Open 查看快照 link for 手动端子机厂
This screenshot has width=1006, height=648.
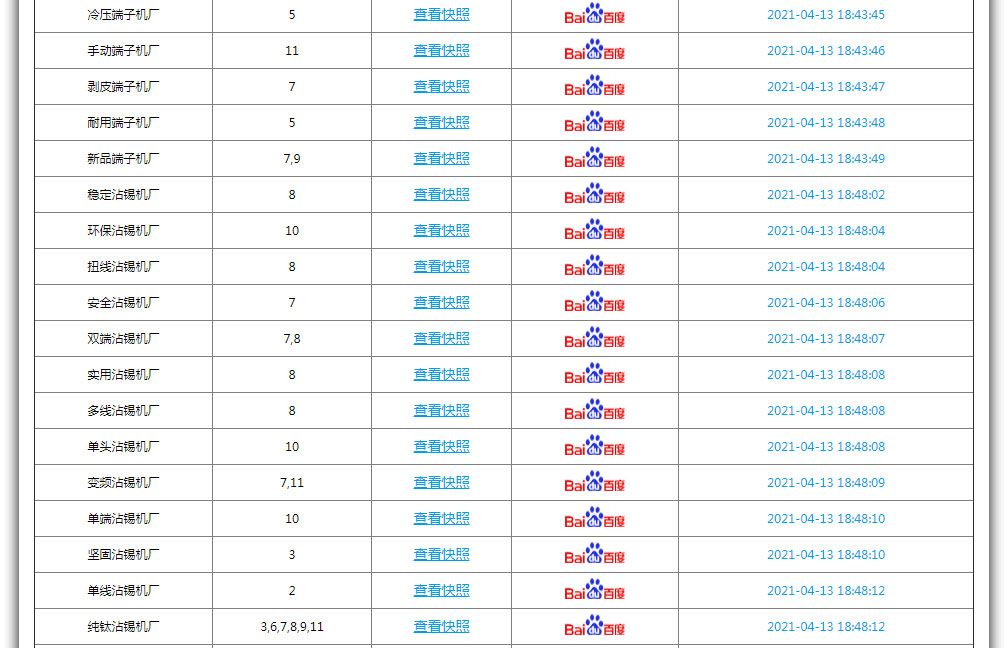(441, 50)
